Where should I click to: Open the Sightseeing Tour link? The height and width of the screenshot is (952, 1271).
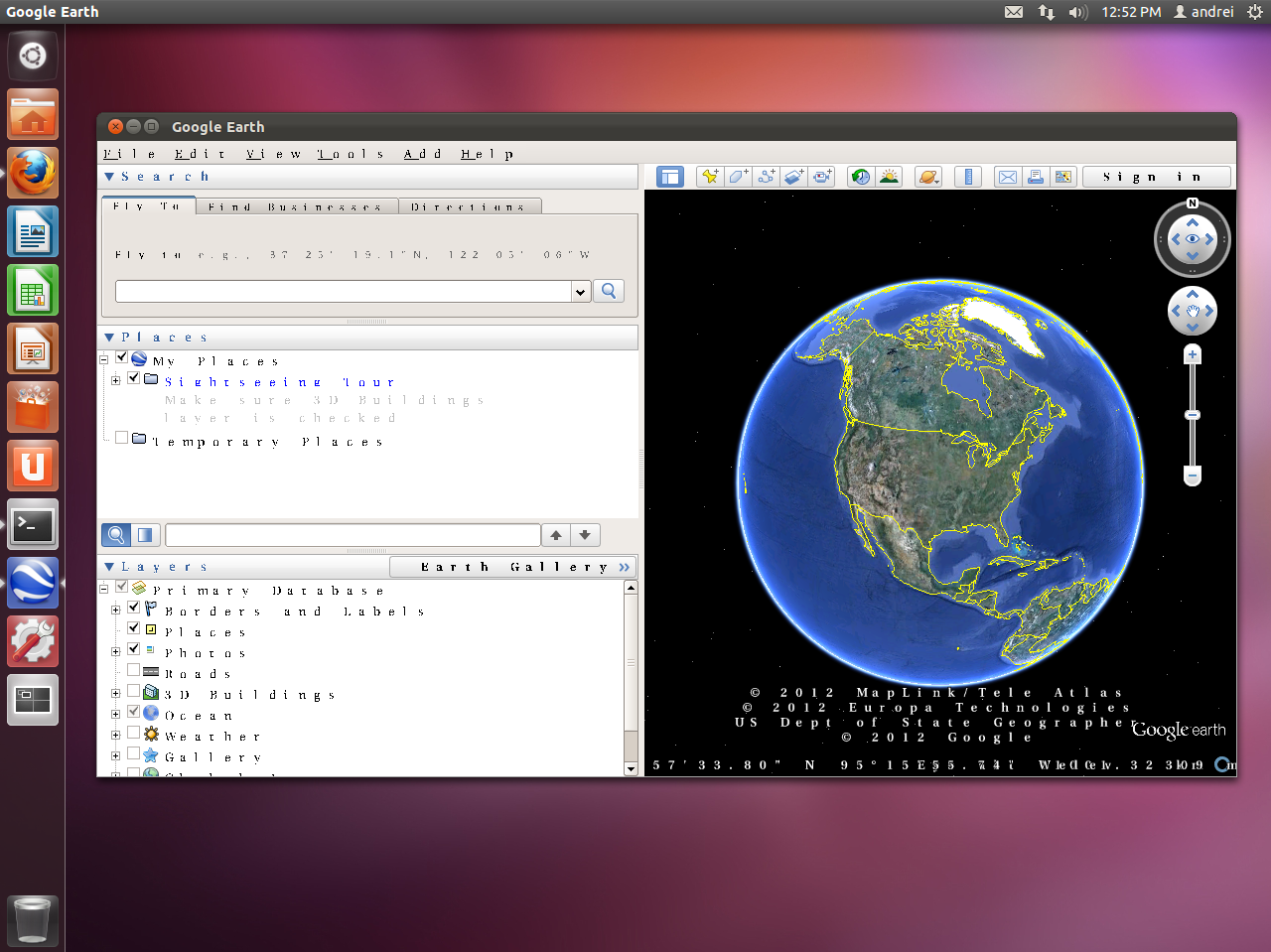[280, 382]
